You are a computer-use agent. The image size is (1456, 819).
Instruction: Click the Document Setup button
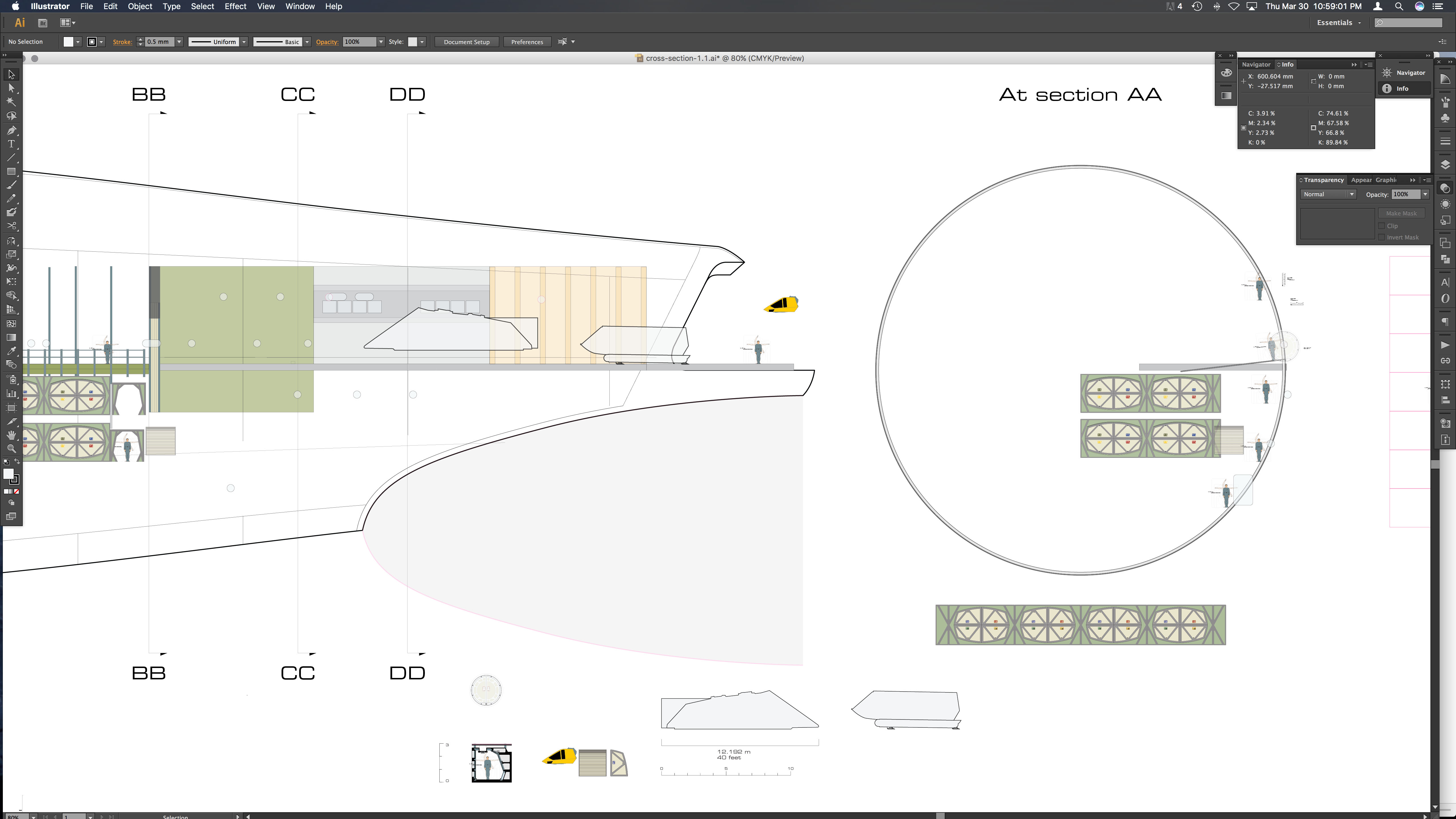tap(466, 42)
